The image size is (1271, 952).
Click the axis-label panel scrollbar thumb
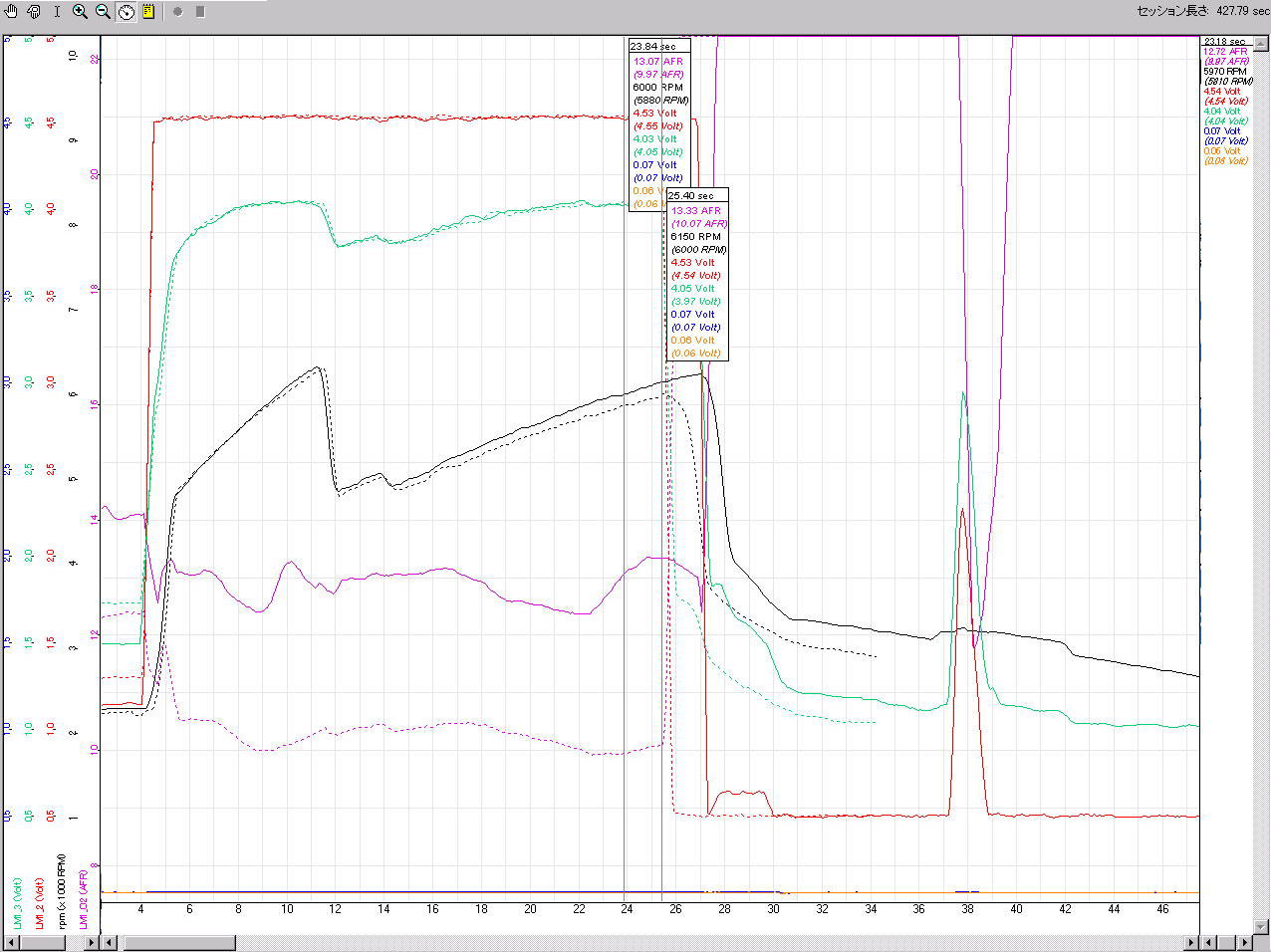click(x=44, y=942)
